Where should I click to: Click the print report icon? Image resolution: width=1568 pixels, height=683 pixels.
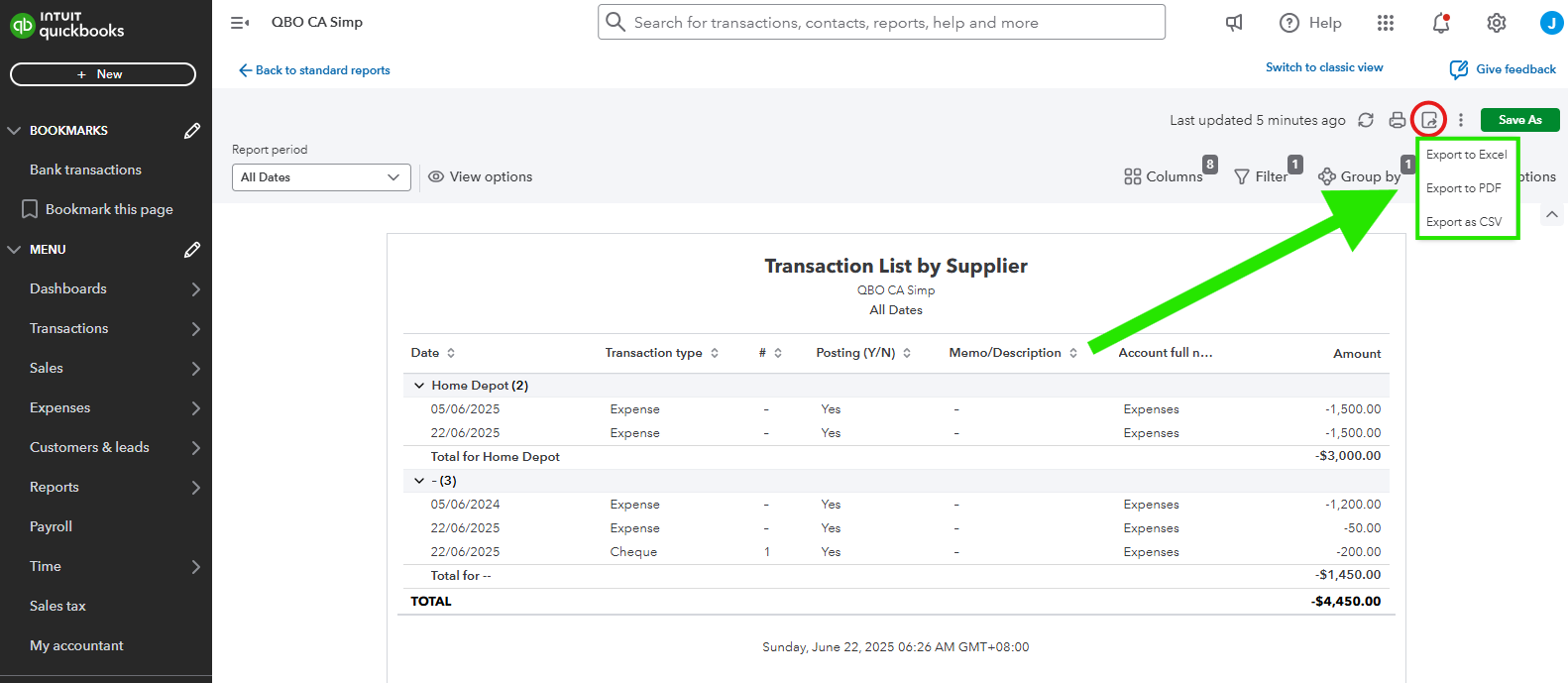tap(1397, 120)
